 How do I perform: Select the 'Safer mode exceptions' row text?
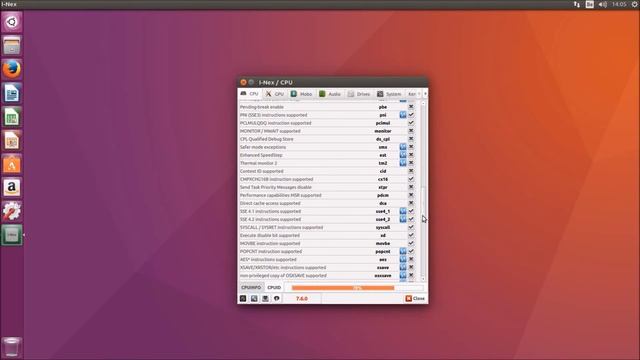(263, 147)
